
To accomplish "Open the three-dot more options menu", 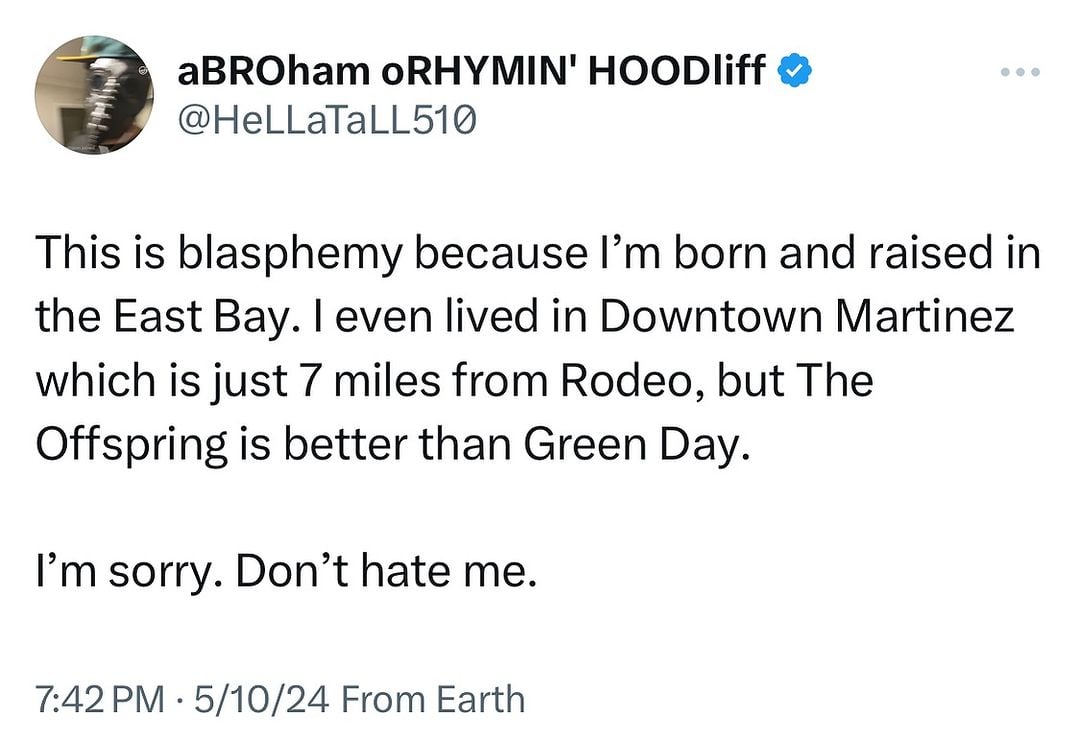I will (1021, 73).
